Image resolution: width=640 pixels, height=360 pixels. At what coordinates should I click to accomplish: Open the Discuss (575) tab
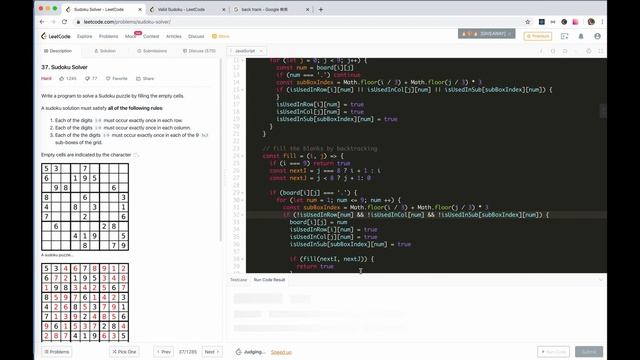199,51
